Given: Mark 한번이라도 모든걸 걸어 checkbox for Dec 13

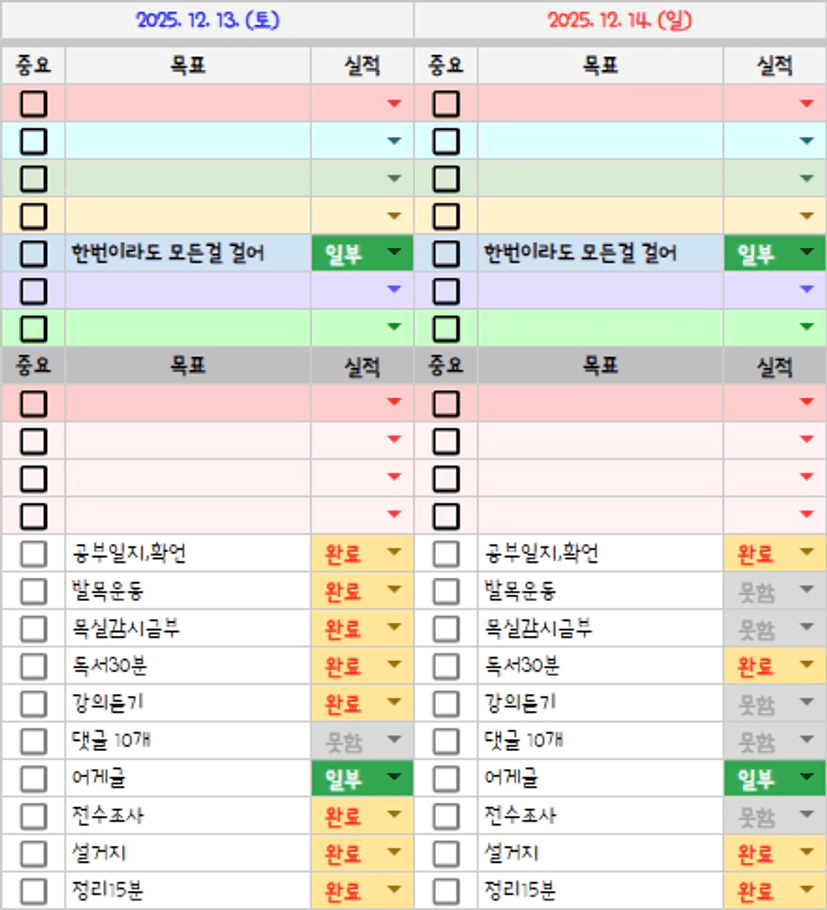Looking at the screenshot, I should coord(33,254).
